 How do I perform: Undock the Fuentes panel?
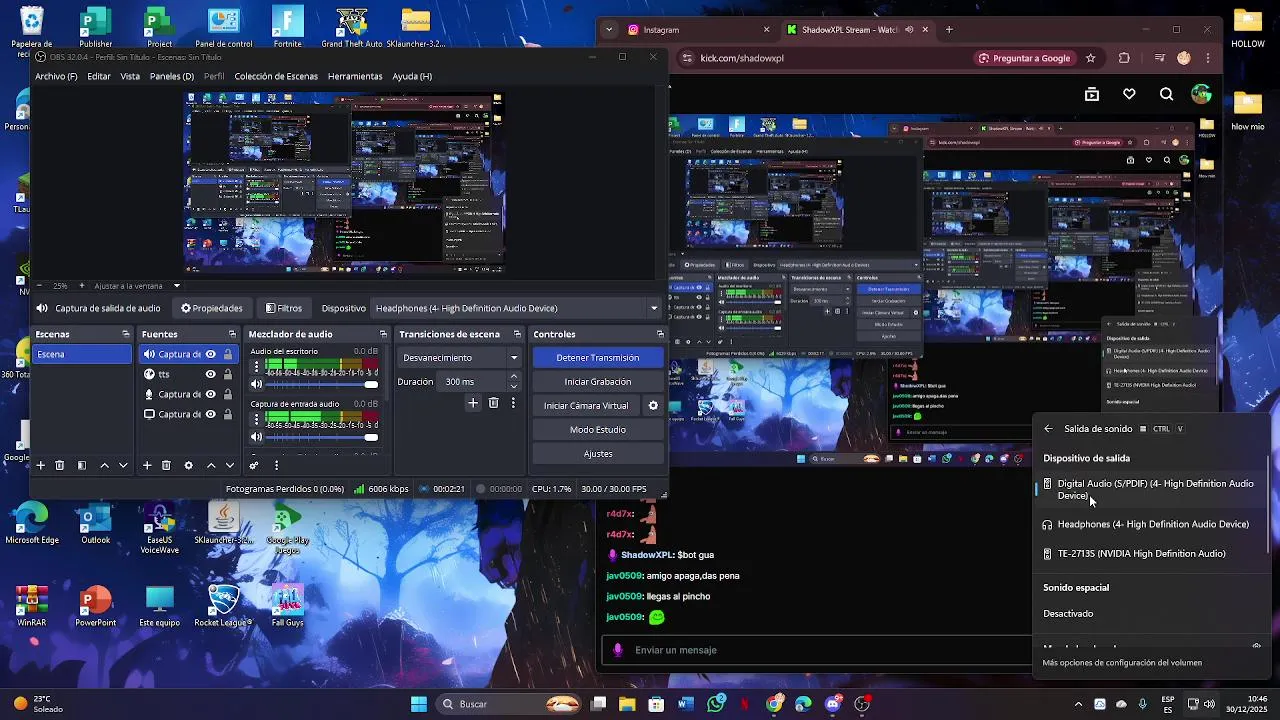pos(232,334)
